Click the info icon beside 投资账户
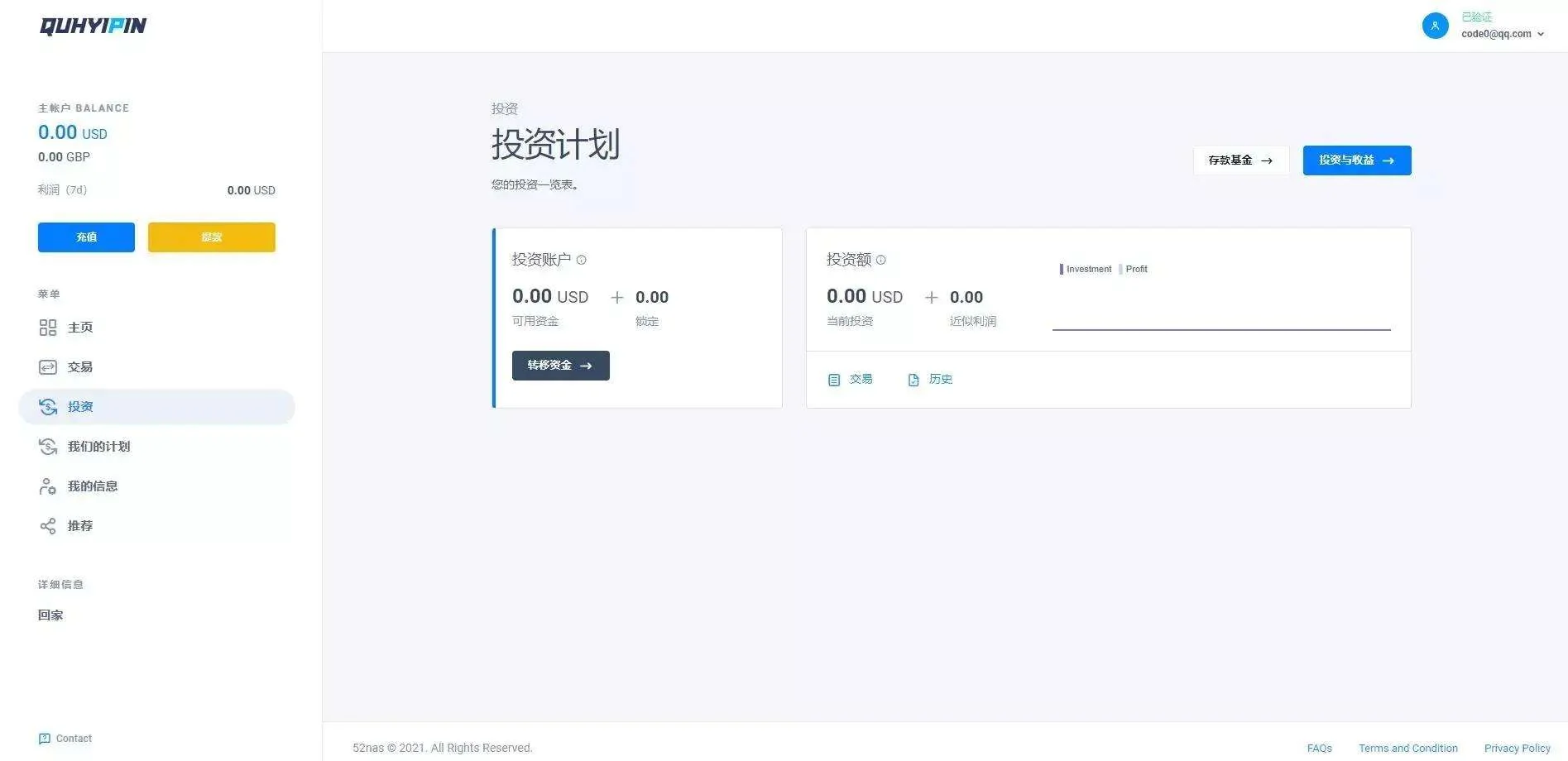 click(582, 260)
